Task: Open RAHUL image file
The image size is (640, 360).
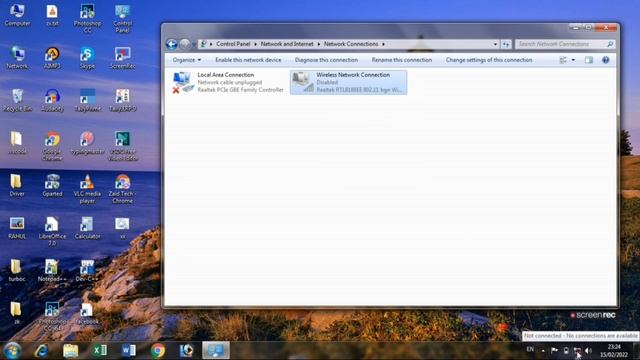Action: tap(17, 228)
